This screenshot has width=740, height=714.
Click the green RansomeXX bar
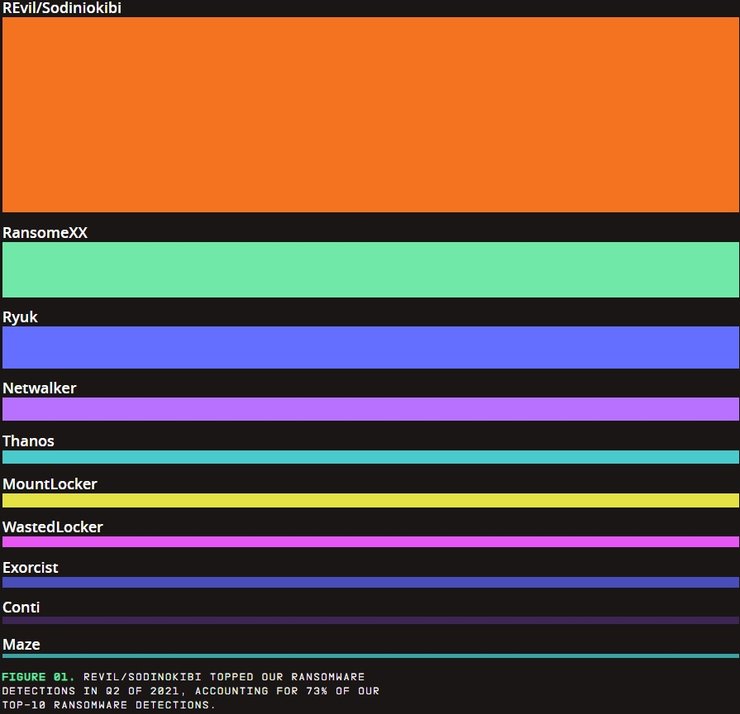(370, 269)
